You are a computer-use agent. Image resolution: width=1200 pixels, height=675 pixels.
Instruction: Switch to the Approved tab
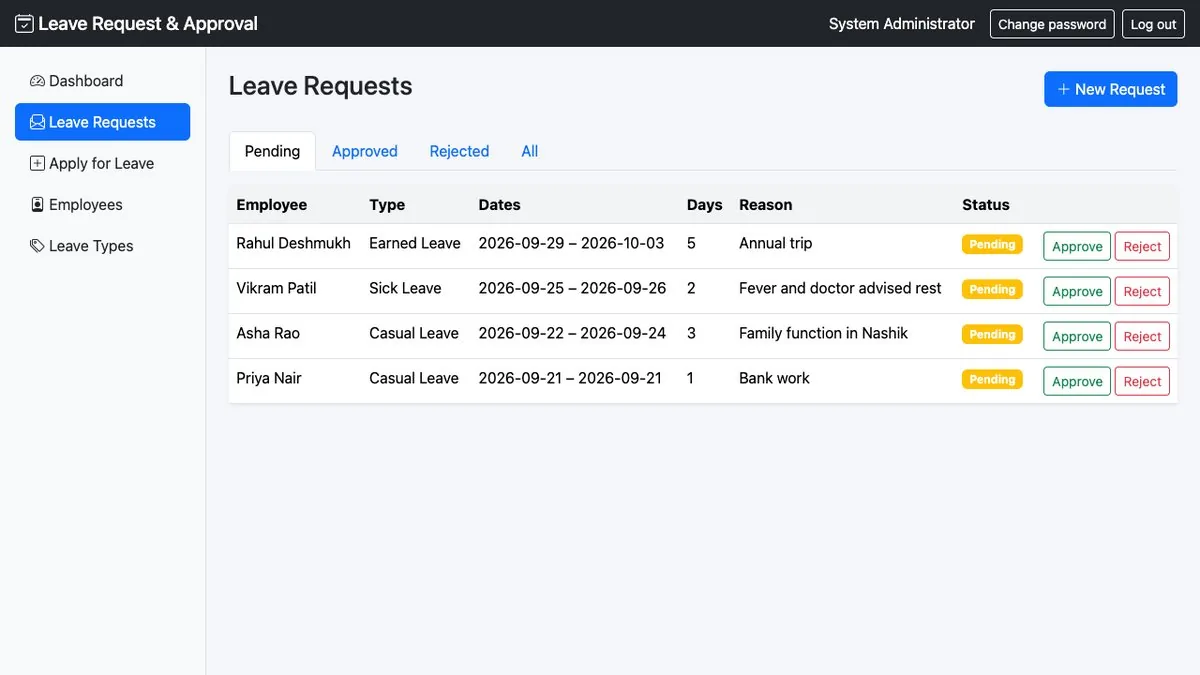pyautogui.click(x=365, y=151)
